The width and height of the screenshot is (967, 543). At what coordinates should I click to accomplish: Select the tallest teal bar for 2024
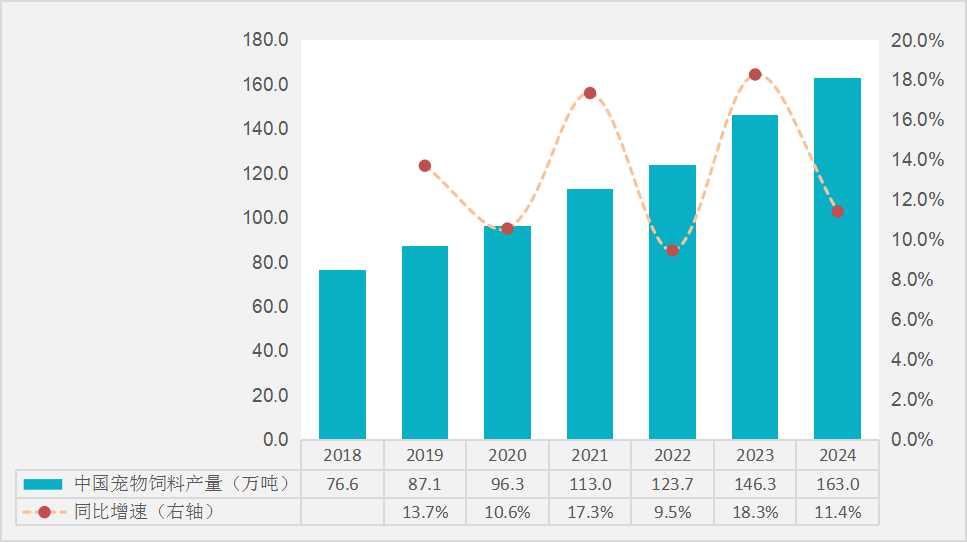[837, 258]
